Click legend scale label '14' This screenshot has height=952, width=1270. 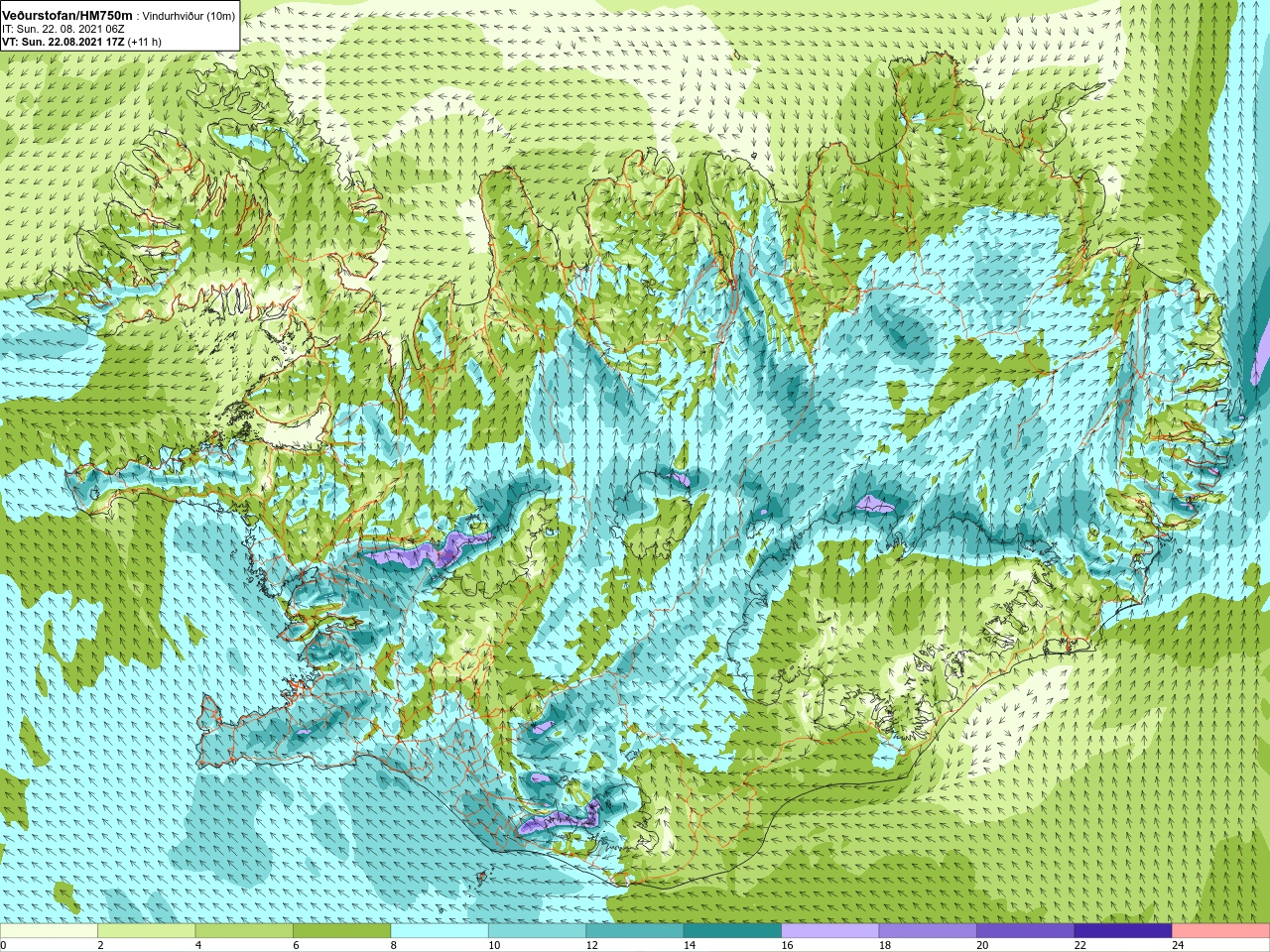coord(689,945)
